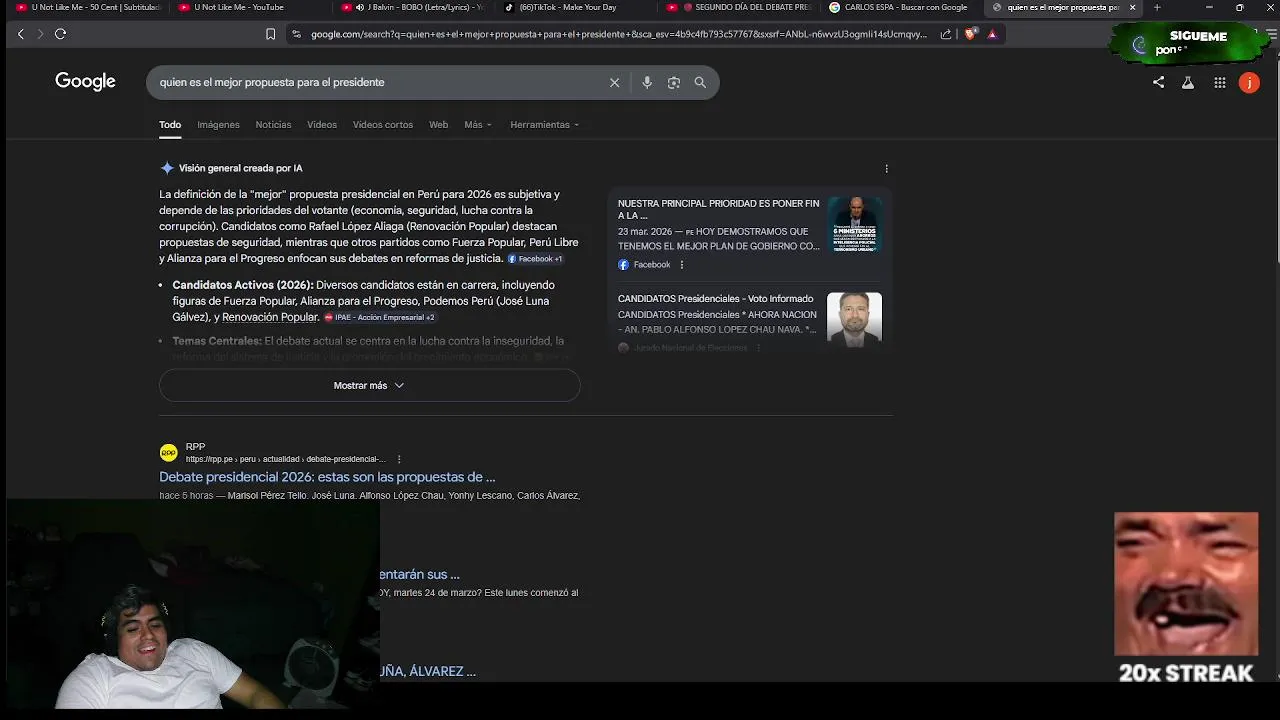The height and width of the screenshot is (720, 1280).
Task: Start voice search with the microphone icon
Action: pyautogui.click(x=647, y=83)
